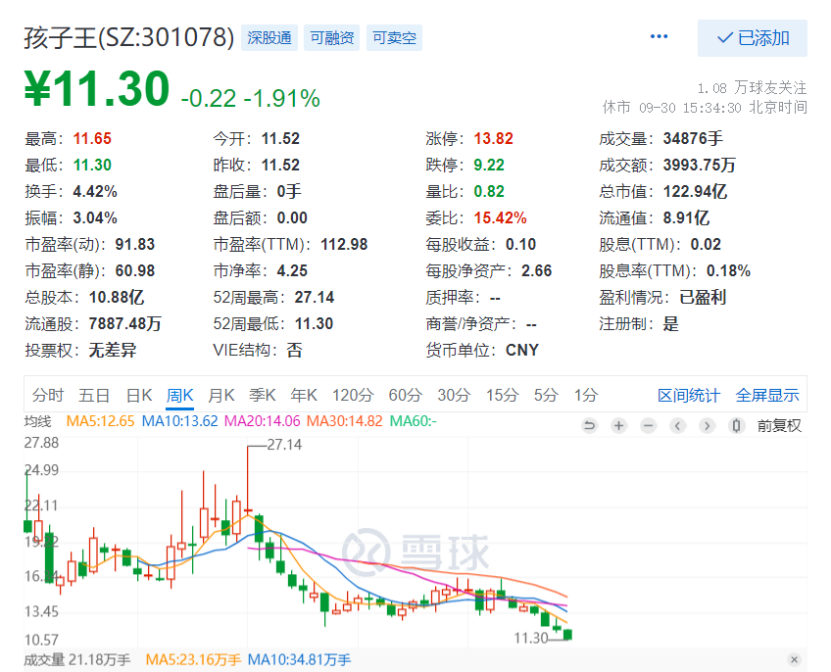Open the 均线 indicator settings
Image resolution: width=831 pixels, height=672 pixels.
(39, 421)
